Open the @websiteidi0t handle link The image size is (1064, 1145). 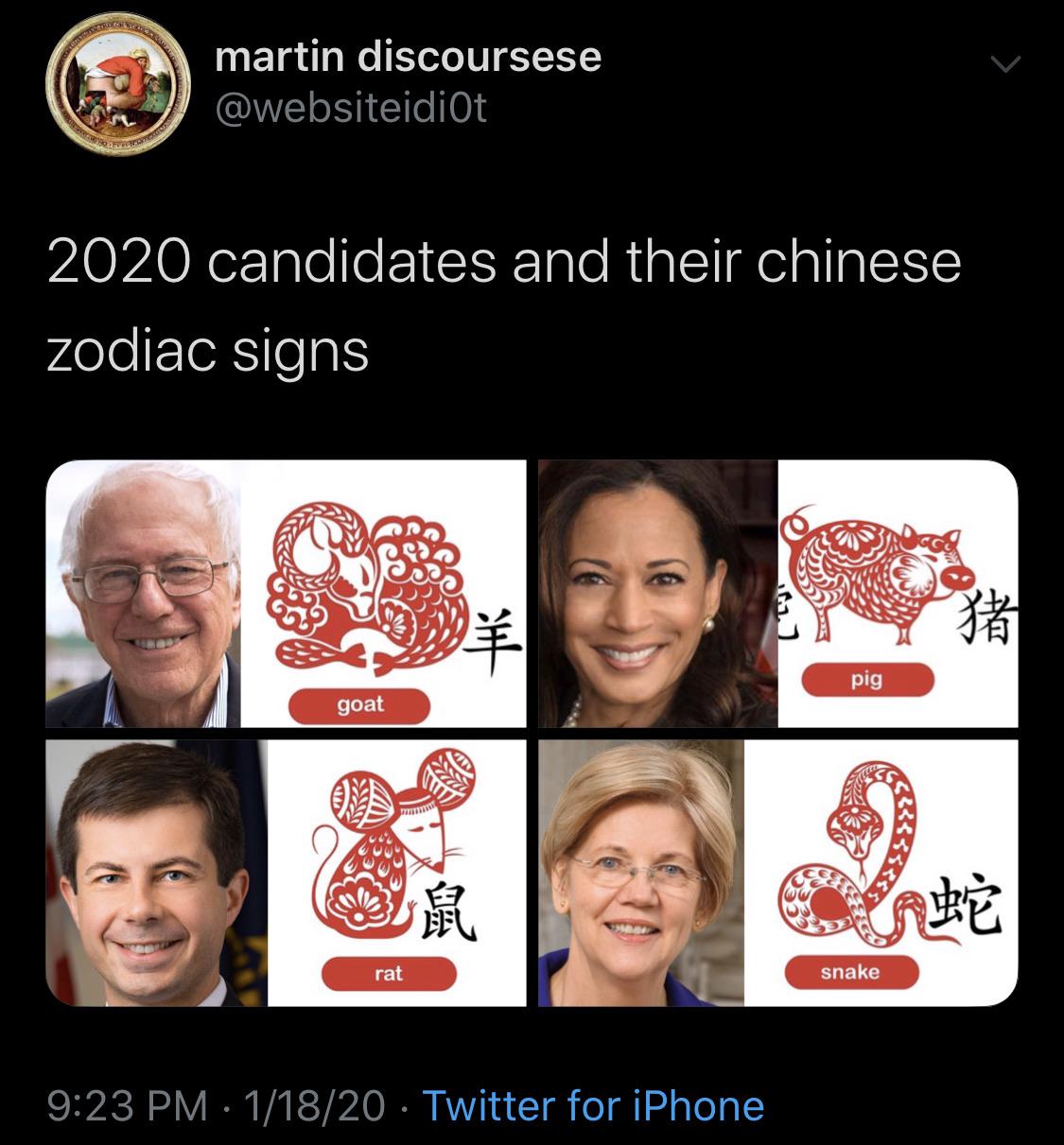tap(351, 110)
